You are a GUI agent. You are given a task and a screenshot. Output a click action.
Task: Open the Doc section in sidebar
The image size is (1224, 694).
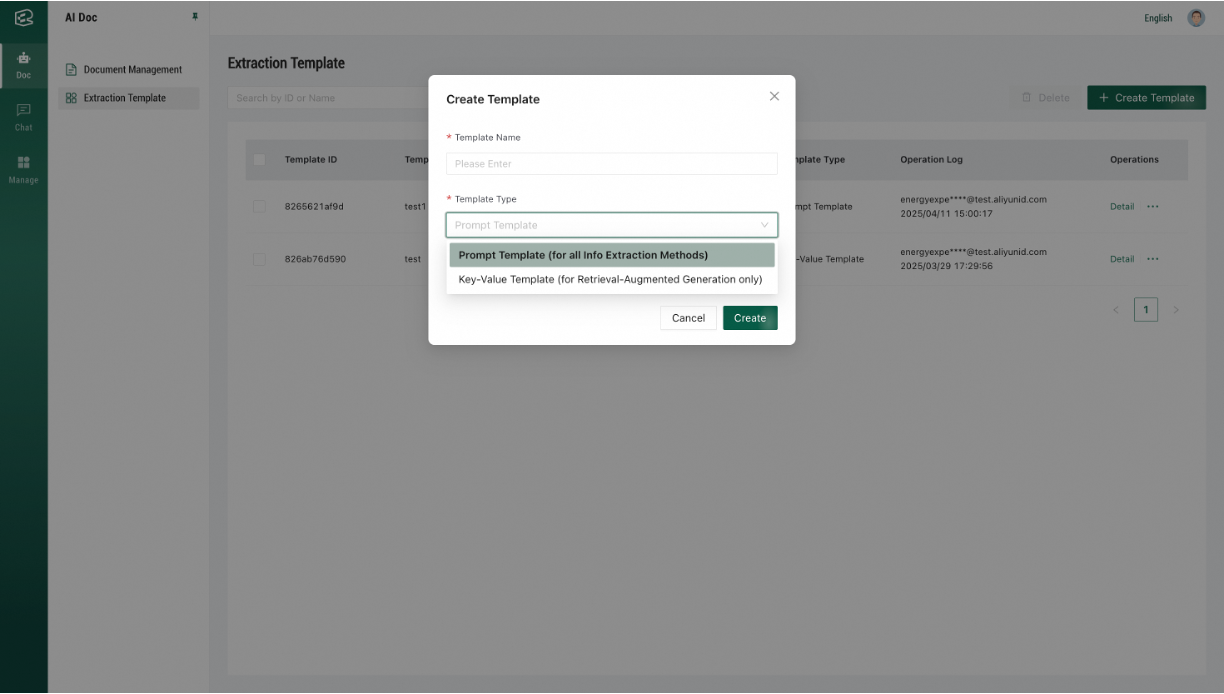point(23,65)
